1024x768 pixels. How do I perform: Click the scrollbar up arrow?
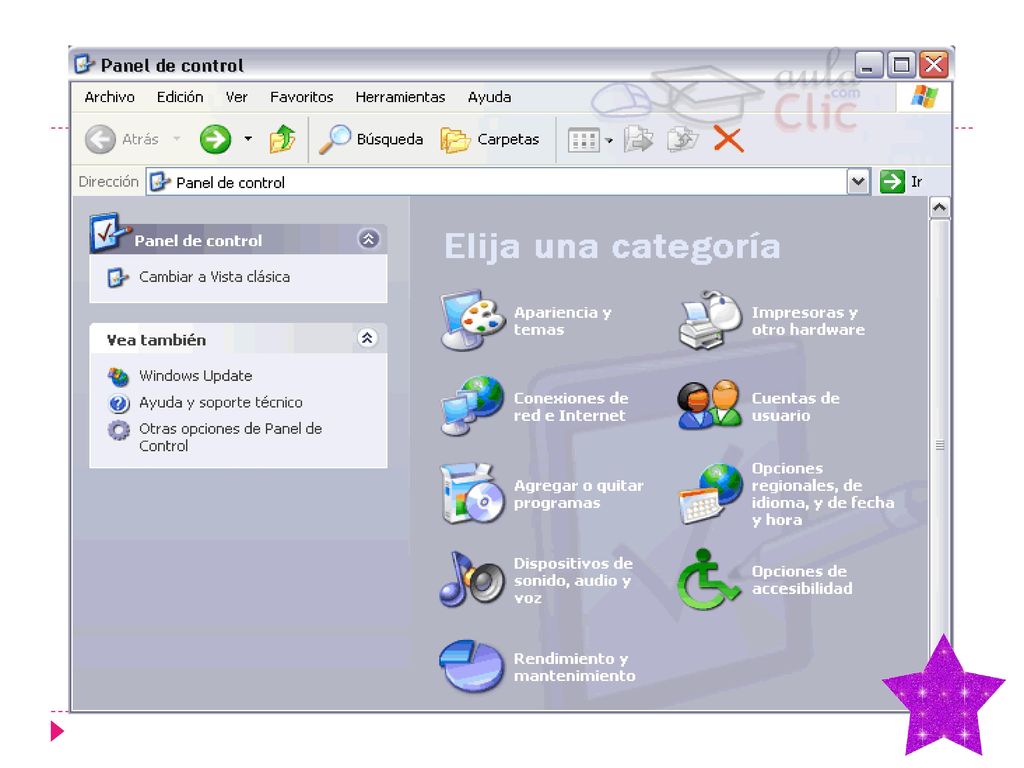point(939,208)
